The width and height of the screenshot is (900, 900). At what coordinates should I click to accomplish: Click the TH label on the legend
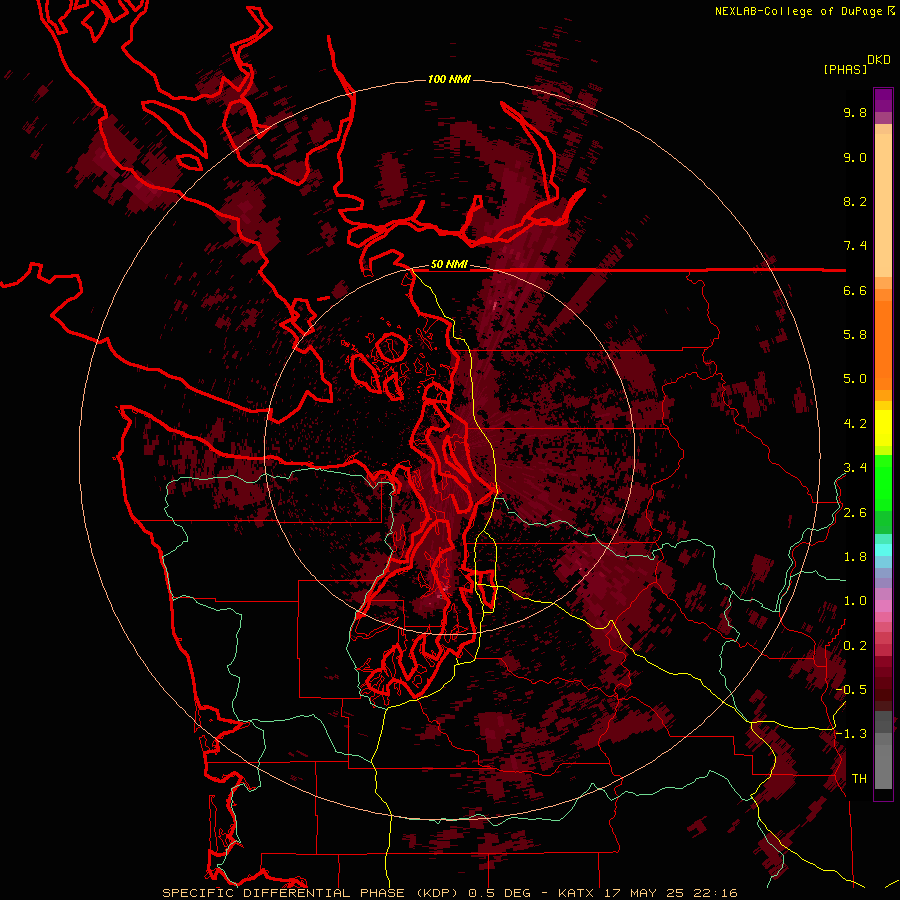(859, 779)
